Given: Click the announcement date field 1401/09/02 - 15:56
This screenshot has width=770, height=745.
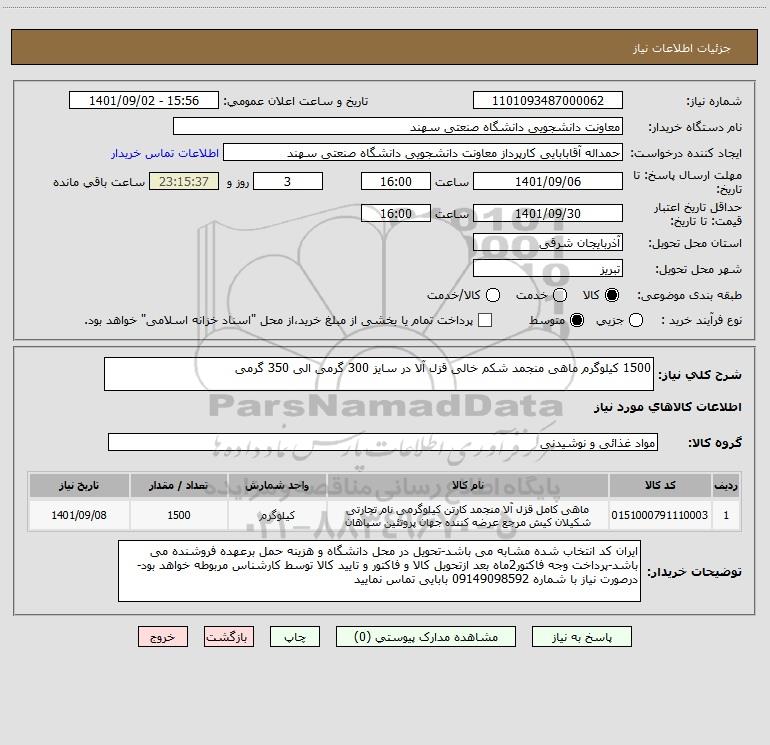Looking at the screenshot, I should (144, 101).
